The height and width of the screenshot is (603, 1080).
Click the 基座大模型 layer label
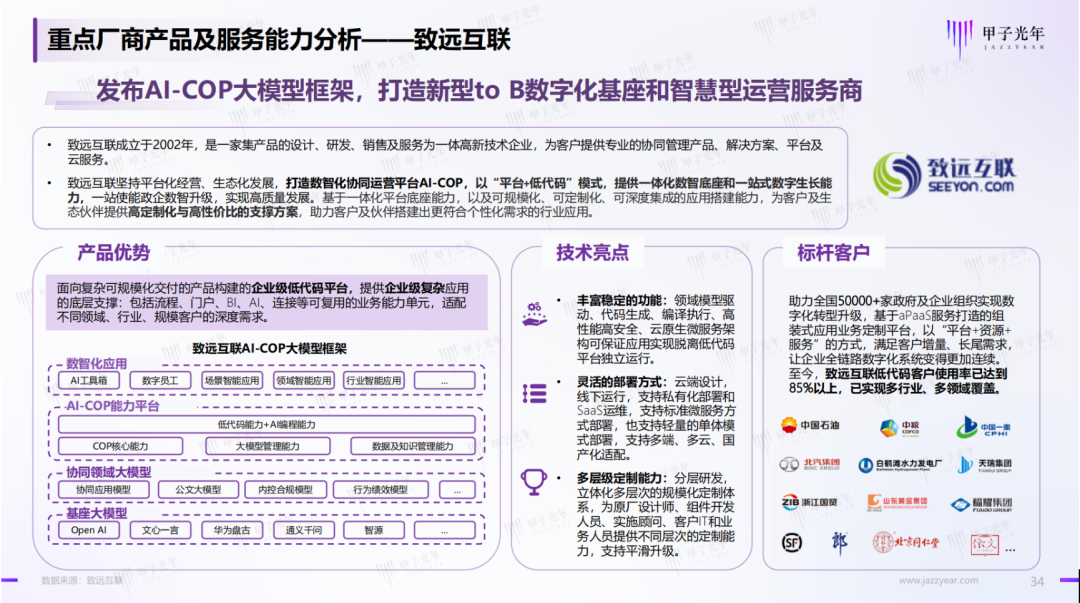coord(96,513)
